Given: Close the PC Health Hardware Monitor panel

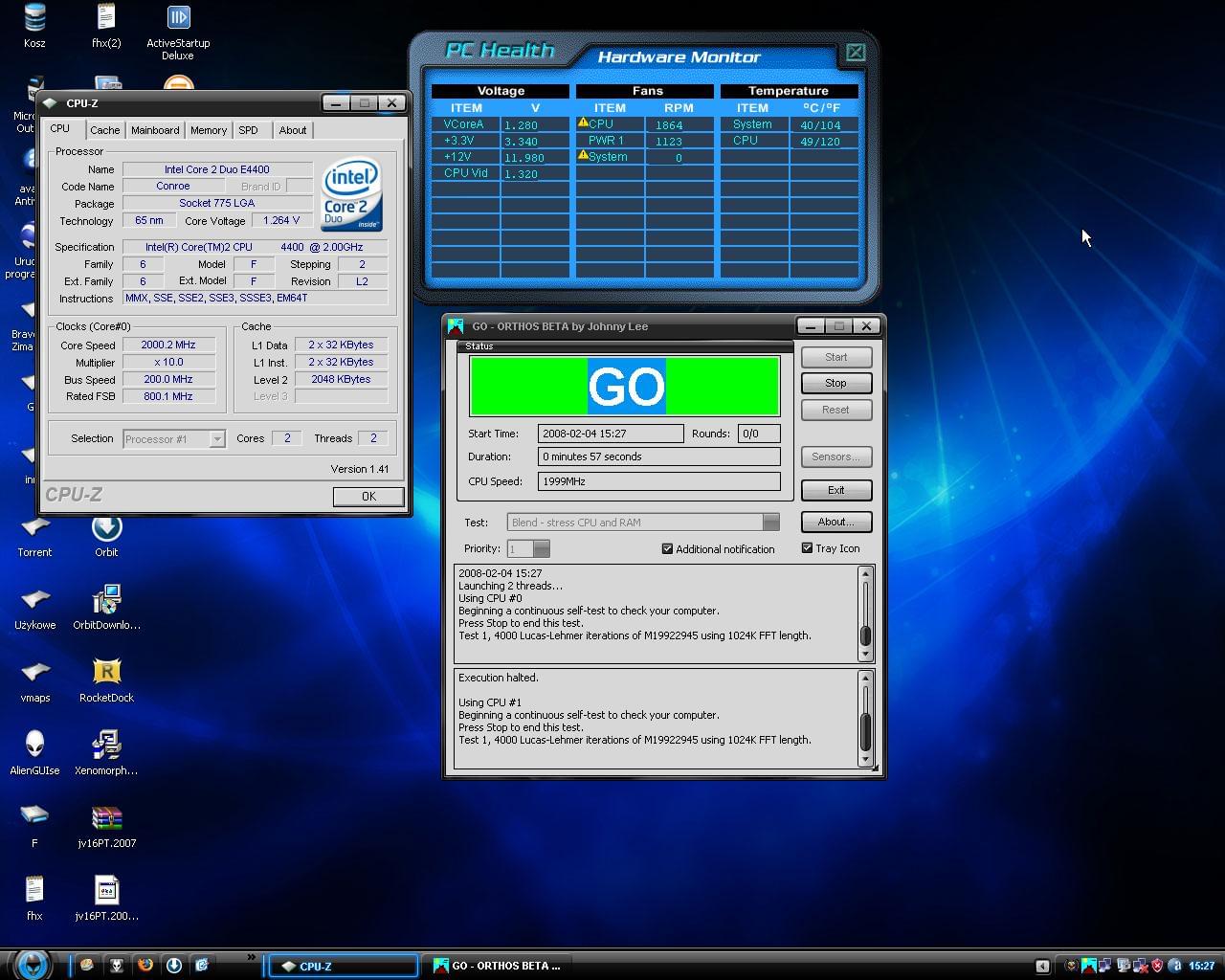Looking at the screenshot, I should (856, 53).
